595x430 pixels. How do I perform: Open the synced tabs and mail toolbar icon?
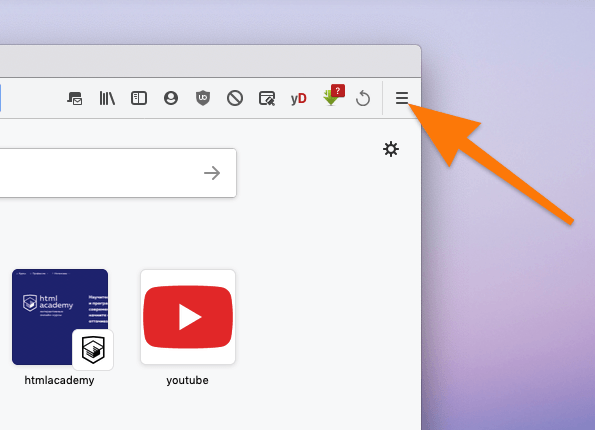point(75,98)
